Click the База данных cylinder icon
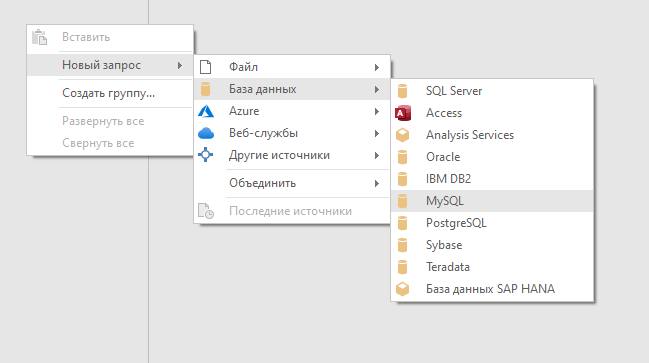Viewport: 649px width, 363px height. (205, 89)
